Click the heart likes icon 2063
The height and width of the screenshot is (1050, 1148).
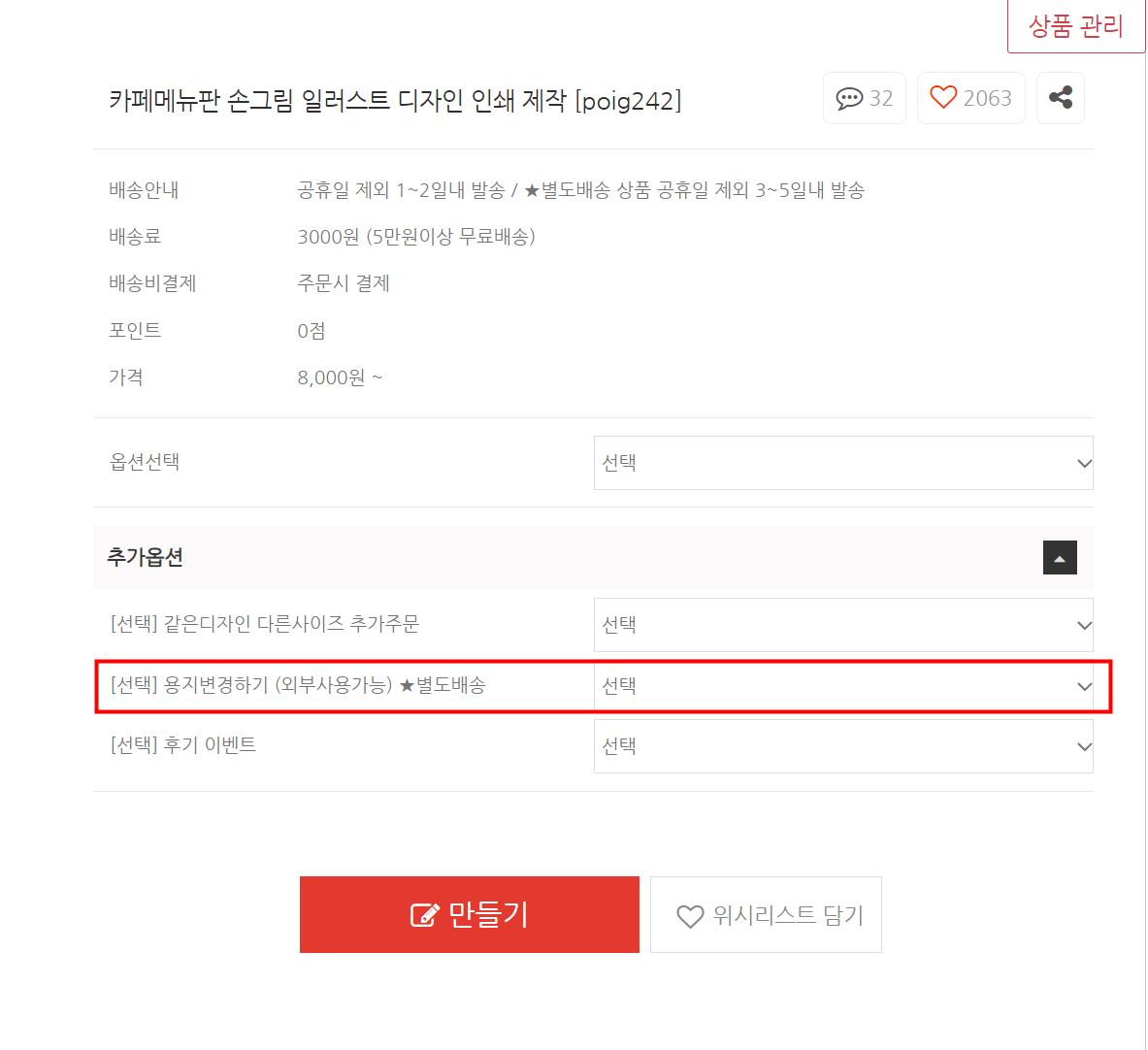point(943,97)
